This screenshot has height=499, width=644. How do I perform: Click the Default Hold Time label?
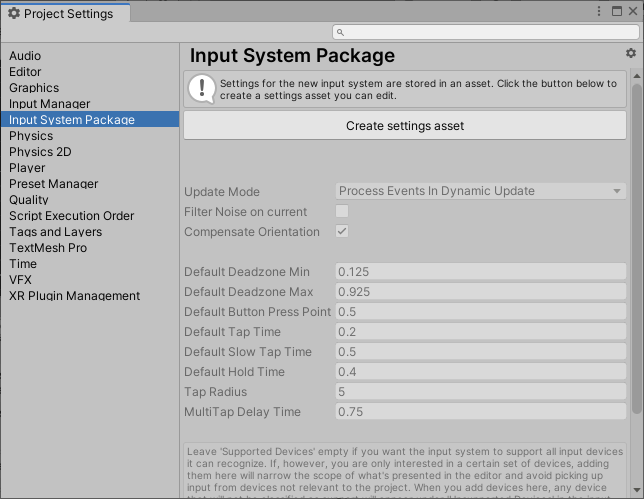pyautogui.click(x=235, y=372)
